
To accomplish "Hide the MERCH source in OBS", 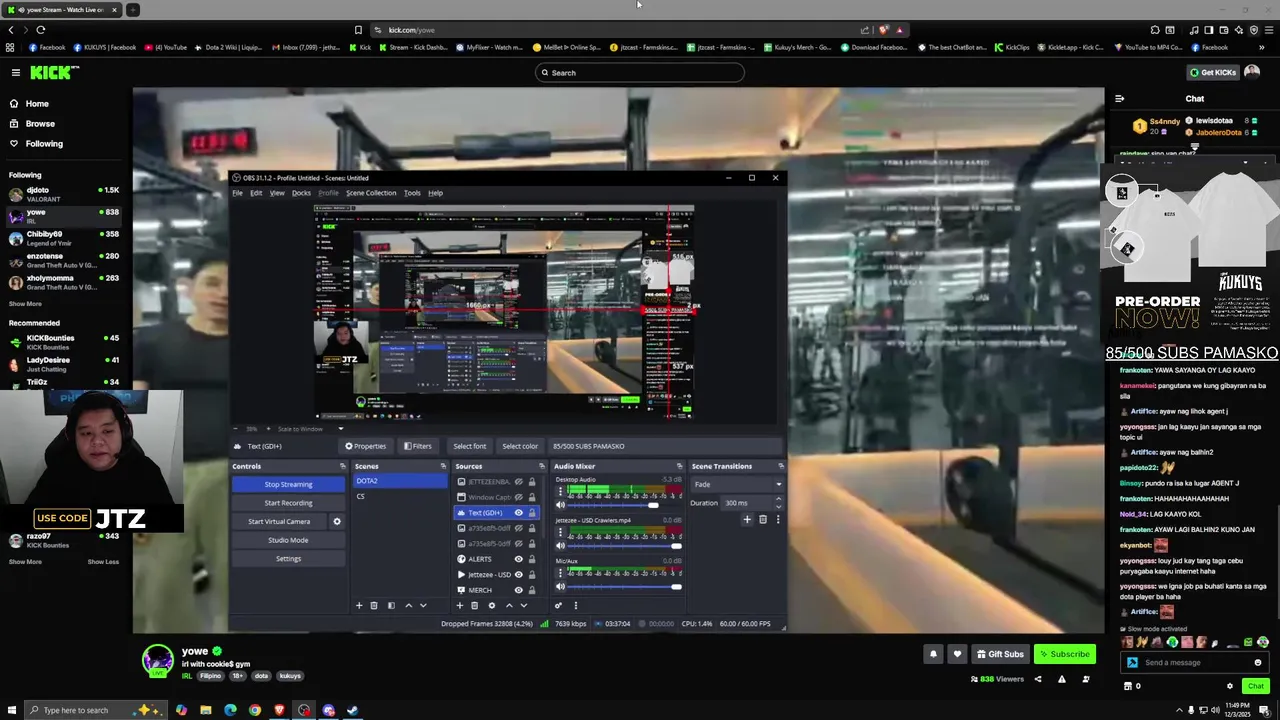I will point(518,590).
